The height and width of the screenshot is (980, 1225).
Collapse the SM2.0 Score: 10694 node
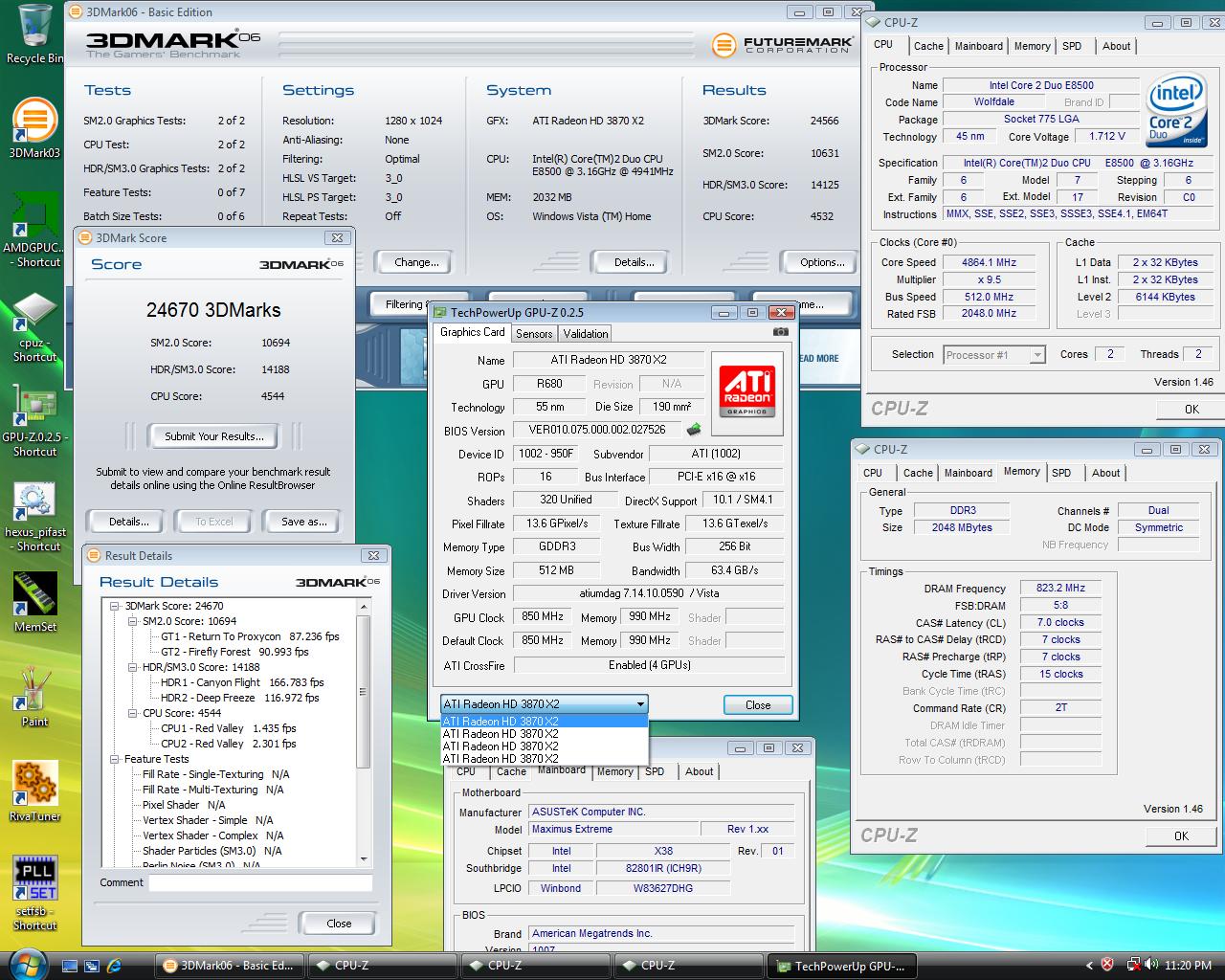pyautogui.click(x=133, y=621)
